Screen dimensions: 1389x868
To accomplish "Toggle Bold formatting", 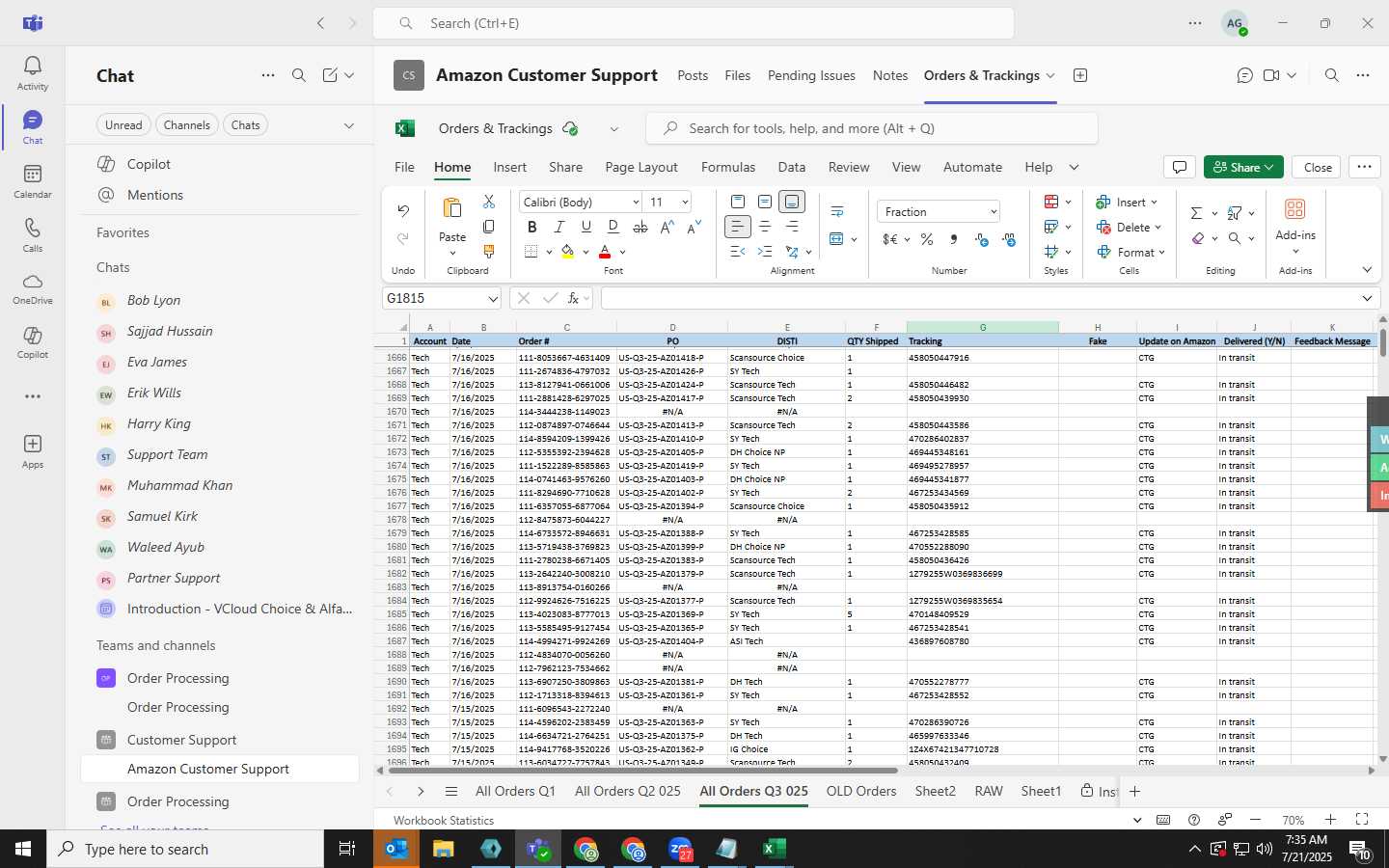I will (531, 227).
